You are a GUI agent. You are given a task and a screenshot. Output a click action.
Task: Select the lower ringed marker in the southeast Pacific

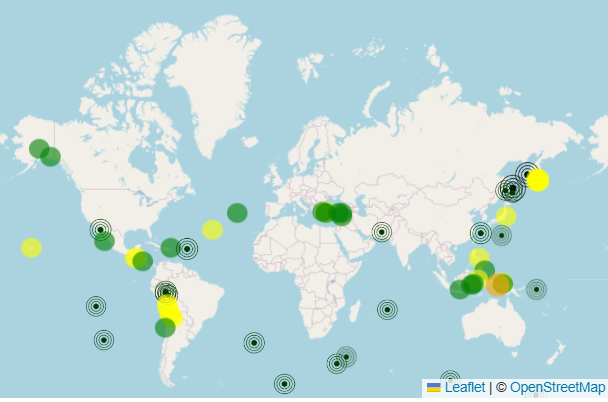(x=104, y=340)
